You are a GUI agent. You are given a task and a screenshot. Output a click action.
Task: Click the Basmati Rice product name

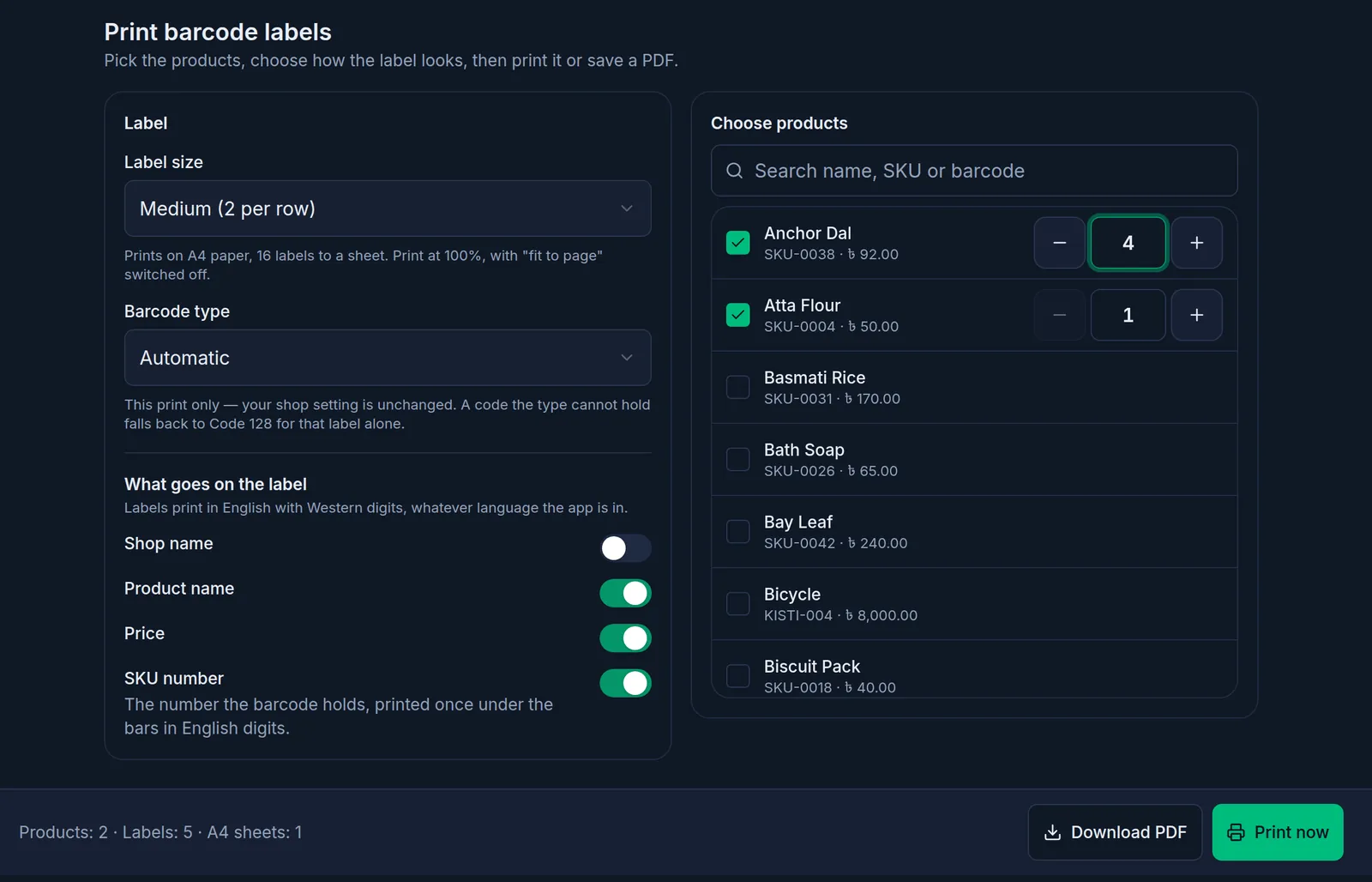pyautogui.click(x=815, y=378)
